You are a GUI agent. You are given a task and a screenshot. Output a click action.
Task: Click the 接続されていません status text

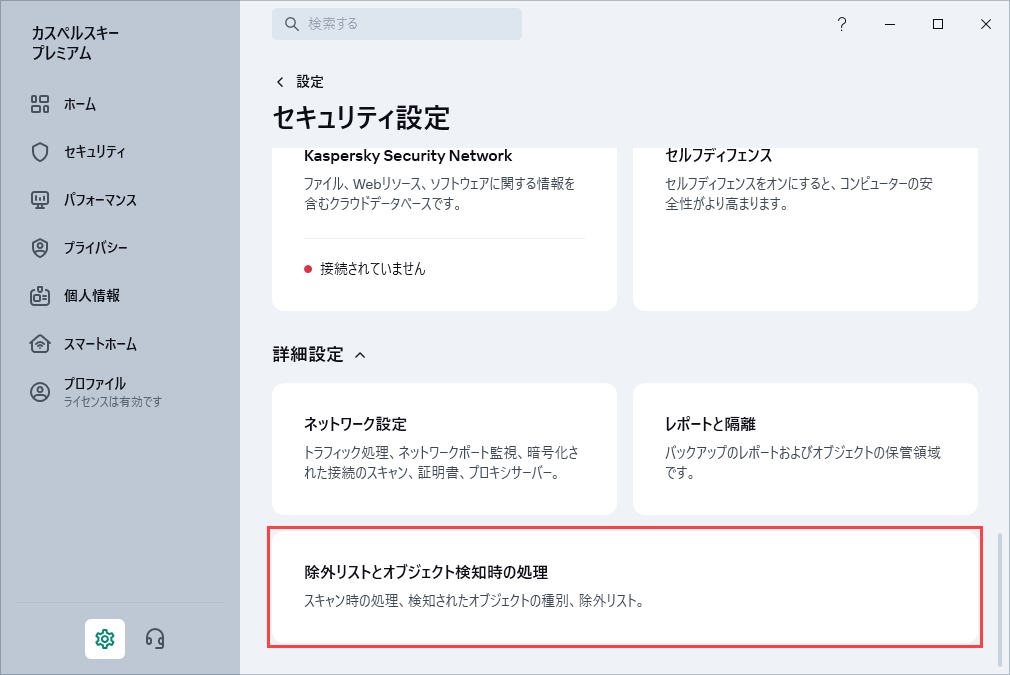click(373, 269)
